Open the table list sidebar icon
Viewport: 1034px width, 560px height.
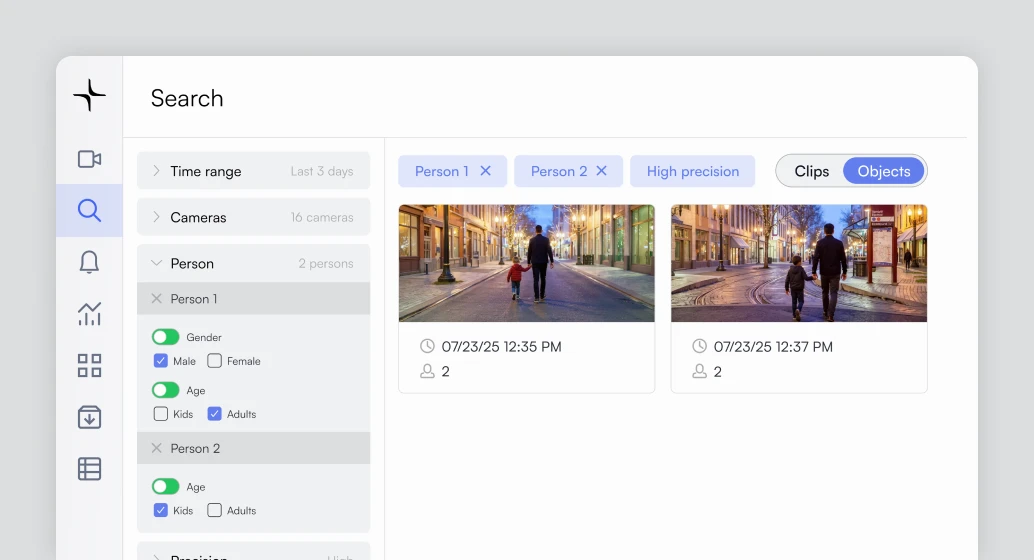click(x=89, y=469)
